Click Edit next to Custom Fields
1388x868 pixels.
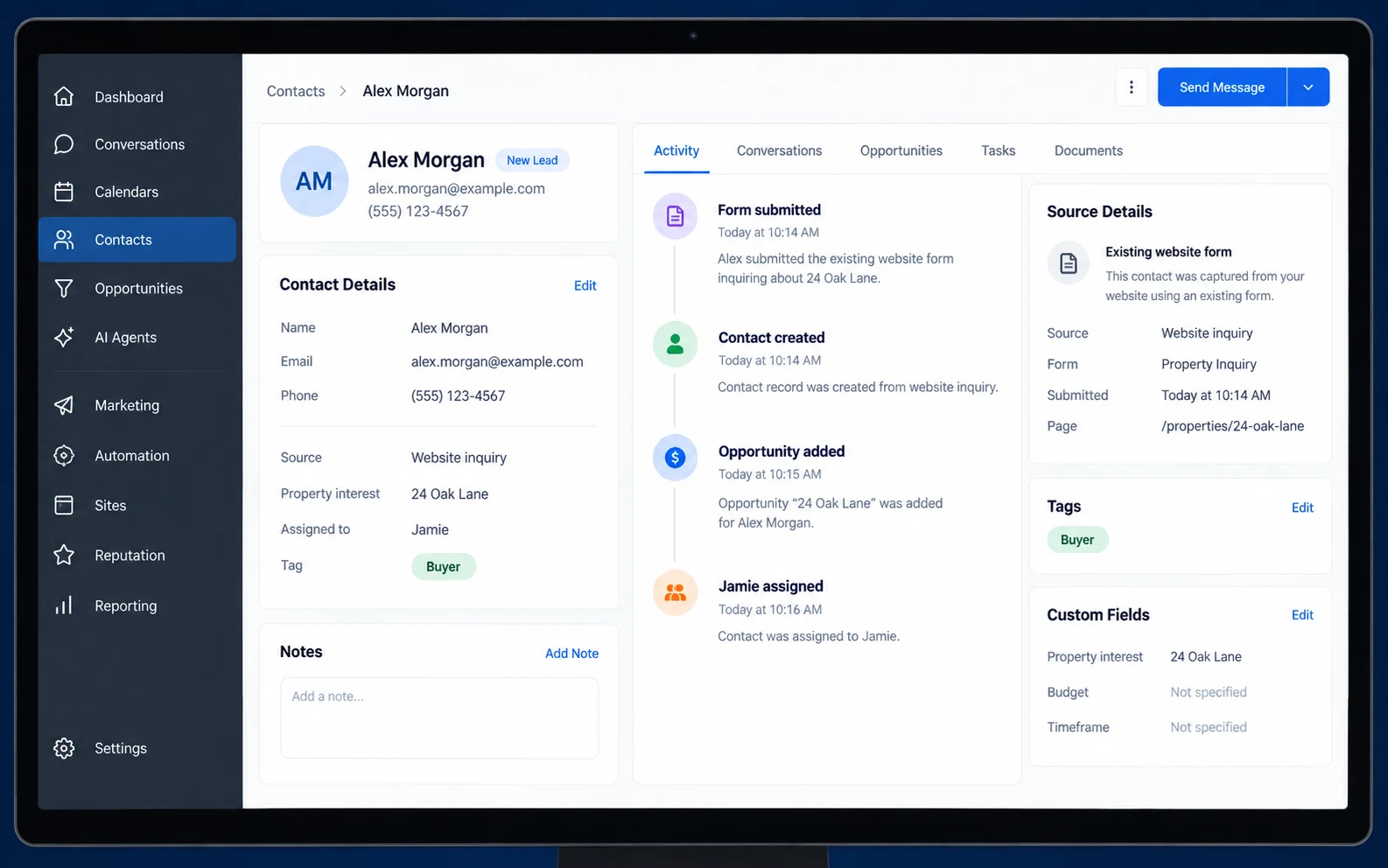(x=1302, y=615)
